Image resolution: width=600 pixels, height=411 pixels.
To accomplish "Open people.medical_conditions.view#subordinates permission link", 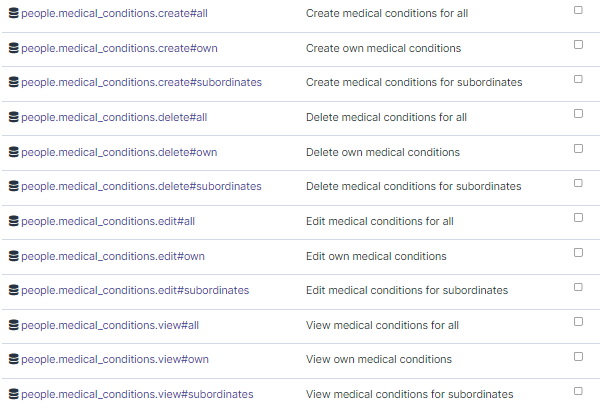I will (x=137, y=394).
